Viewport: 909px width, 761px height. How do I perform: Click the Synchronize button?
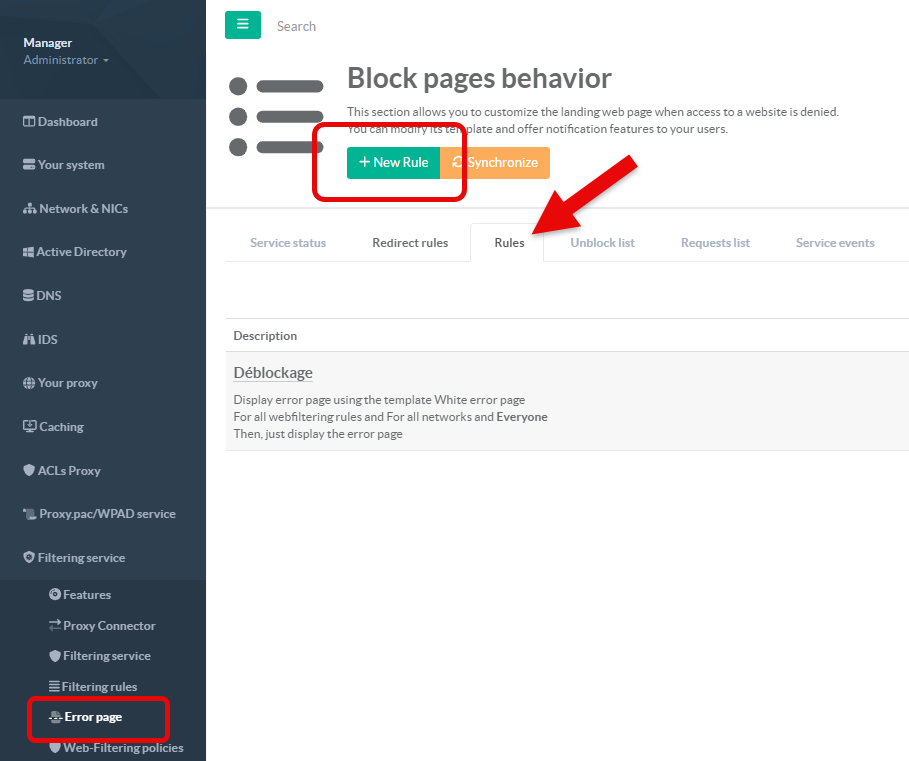[495, 163]
